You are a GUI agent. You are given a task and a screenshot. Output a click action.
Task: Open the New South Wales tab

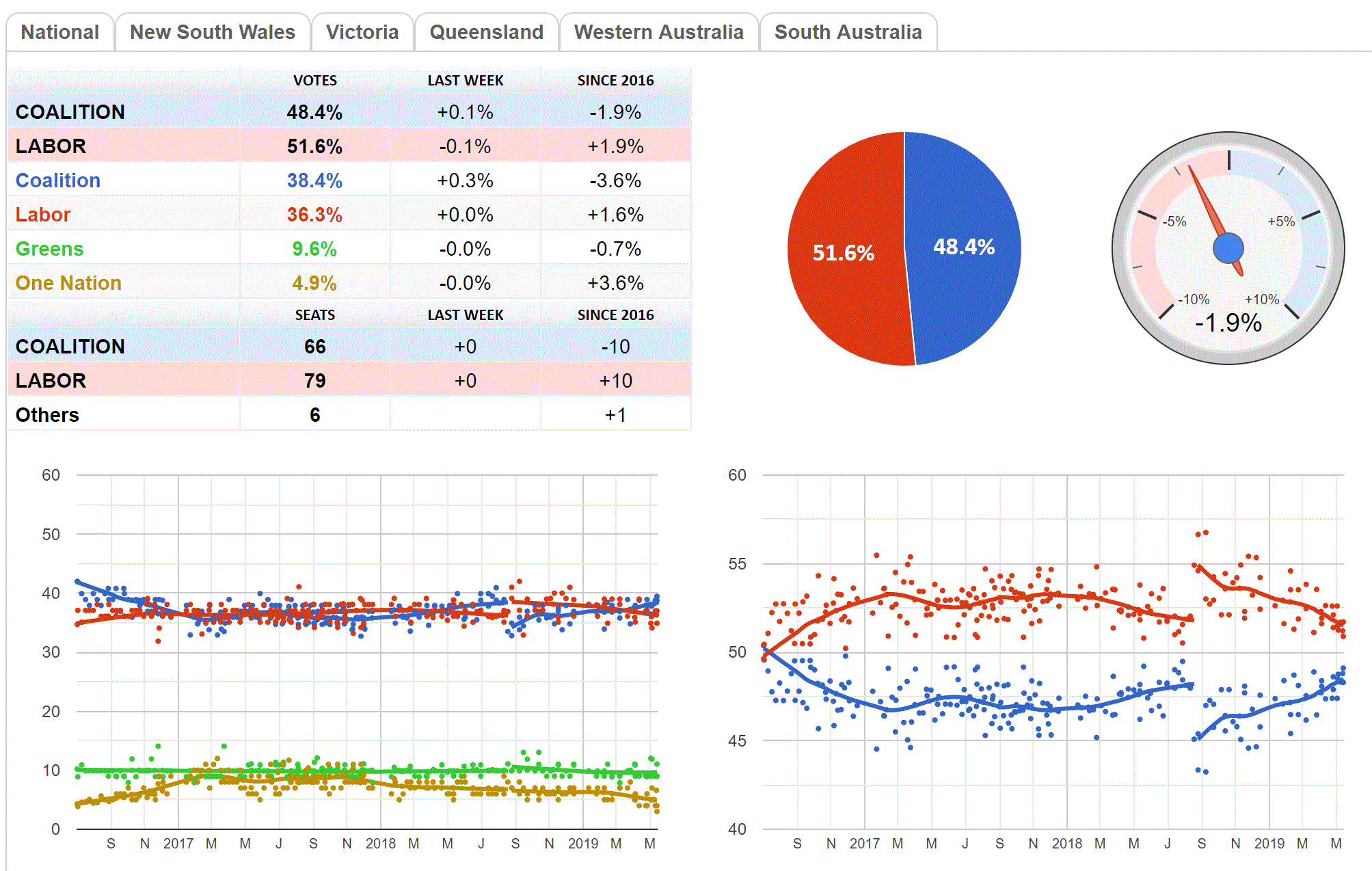coord(213,32)
